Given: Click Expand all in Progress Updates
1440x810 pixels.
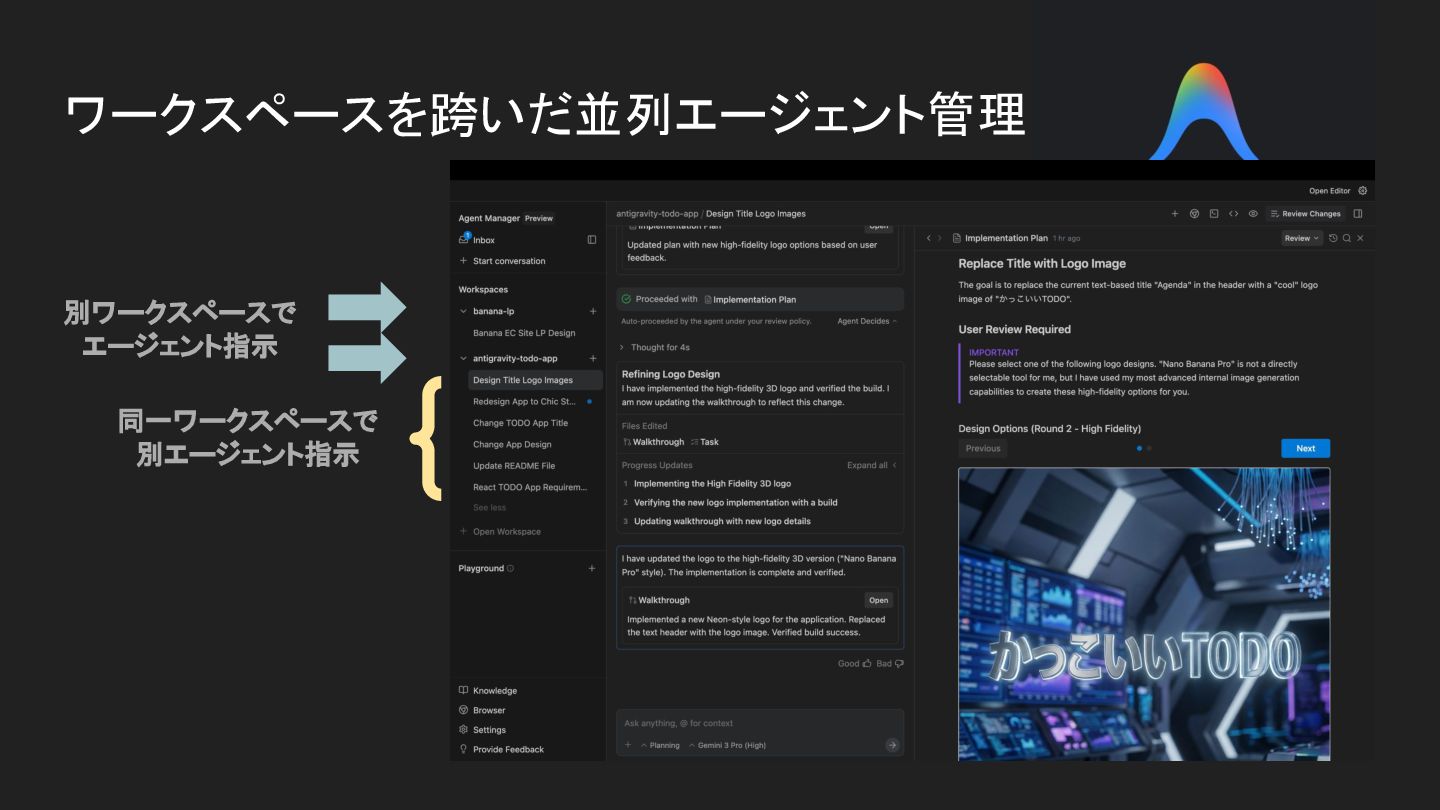Looking at the screenshot, I should (x=871, y=465).
